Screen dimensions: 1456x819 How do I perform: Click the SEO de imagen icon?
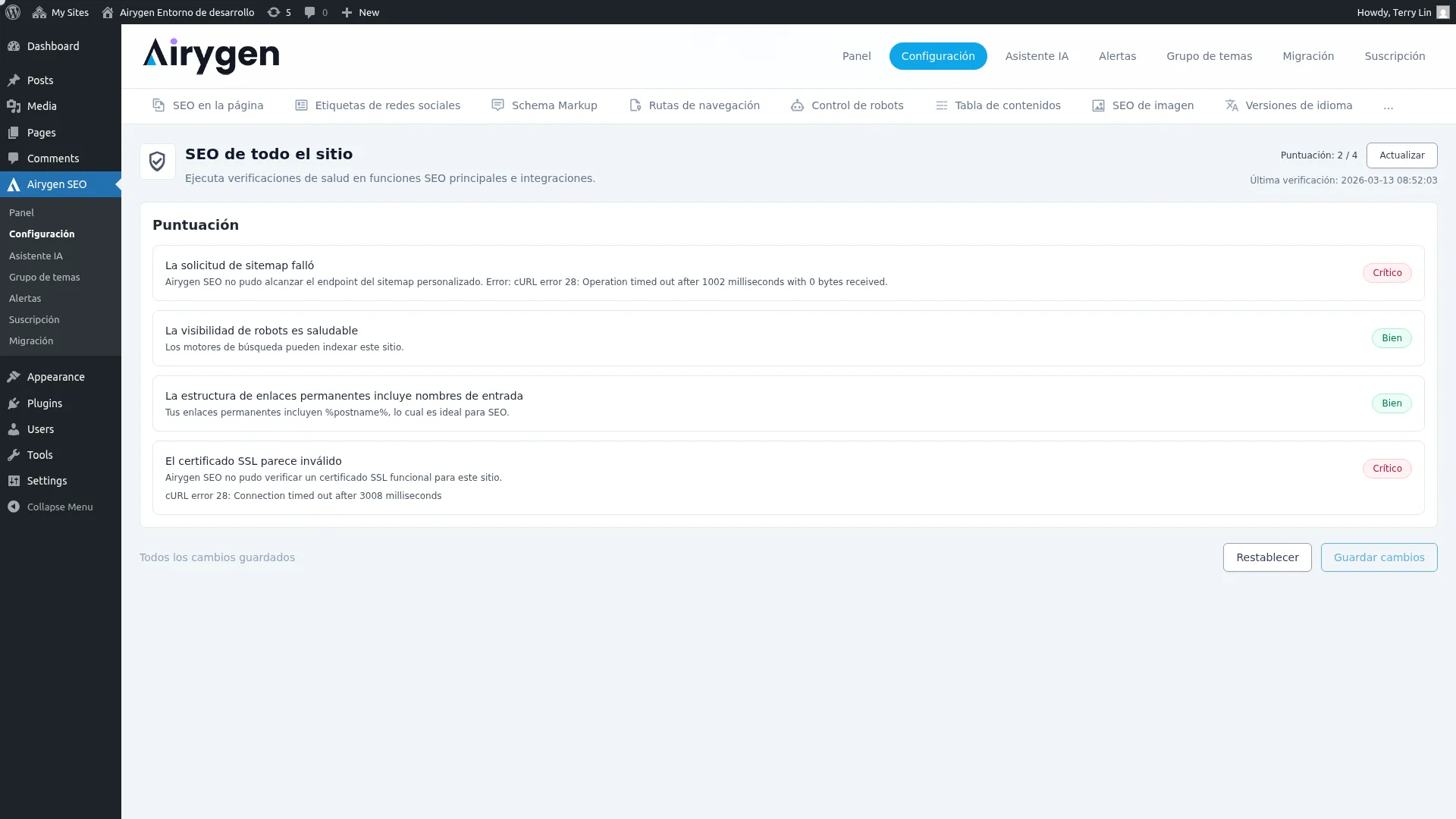pos(1098,105)
